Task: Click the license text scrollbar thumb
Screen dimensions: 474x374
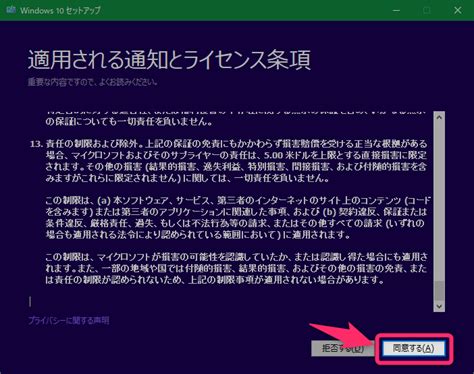Action: click(439, 290)
